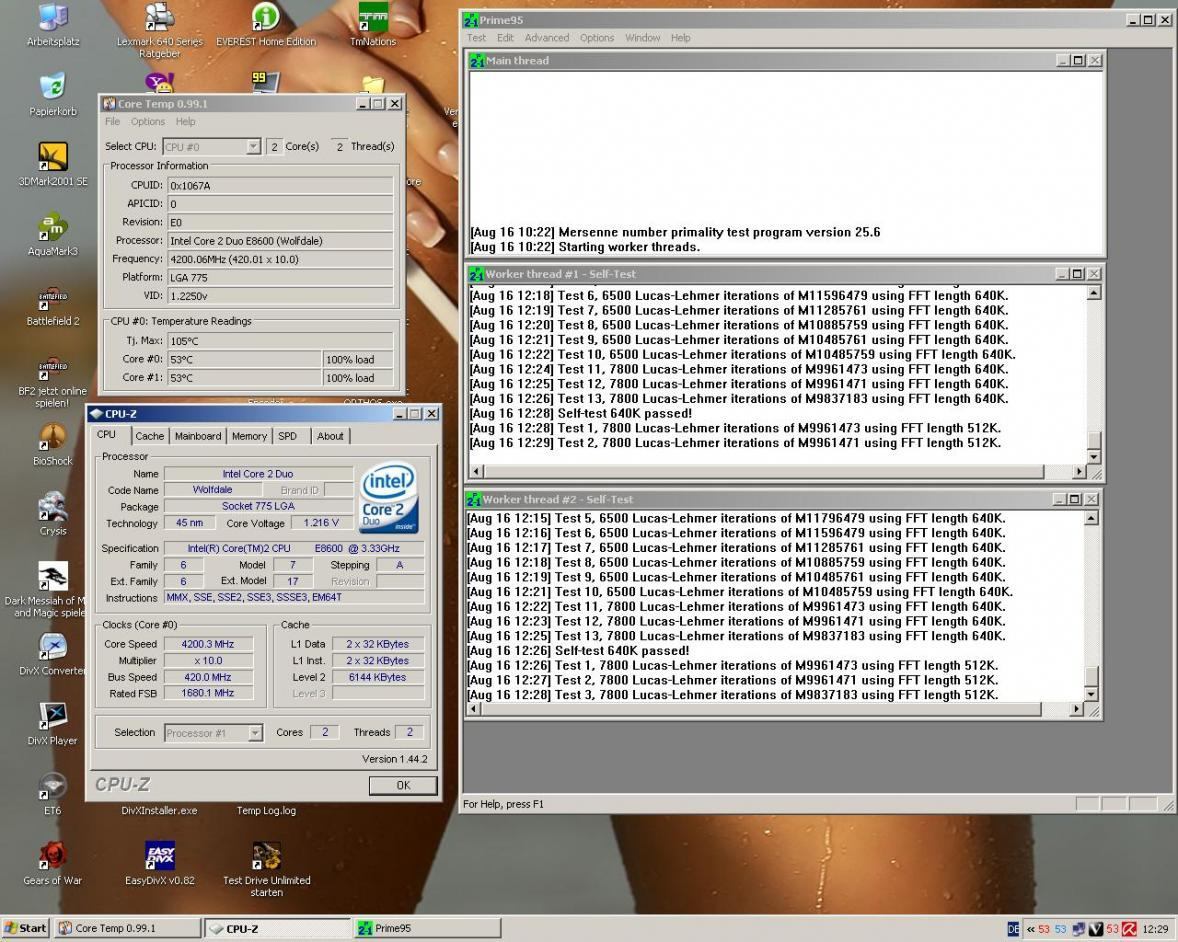Open the File menu in Core Temp
The height and width of the screenshot is (942, 1178).
point(113,122)
